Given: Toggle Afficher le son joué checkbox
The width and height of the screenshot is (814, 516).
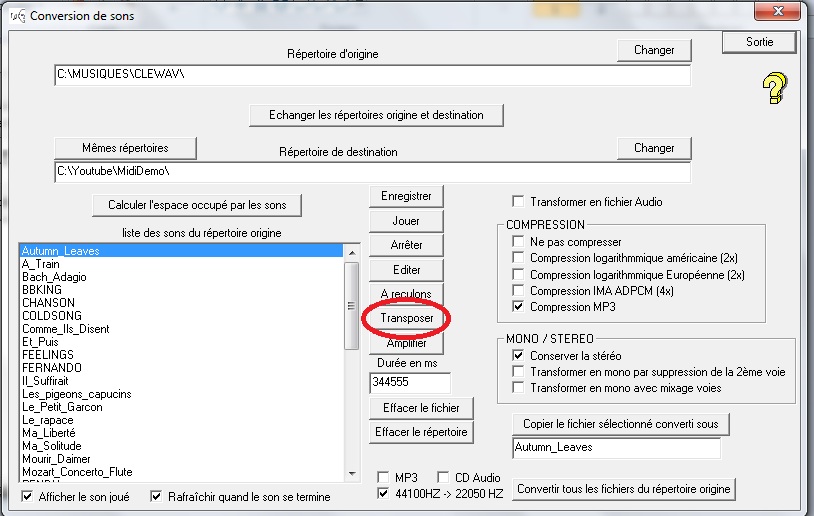Looking at the screenshot, I should 28,497.
